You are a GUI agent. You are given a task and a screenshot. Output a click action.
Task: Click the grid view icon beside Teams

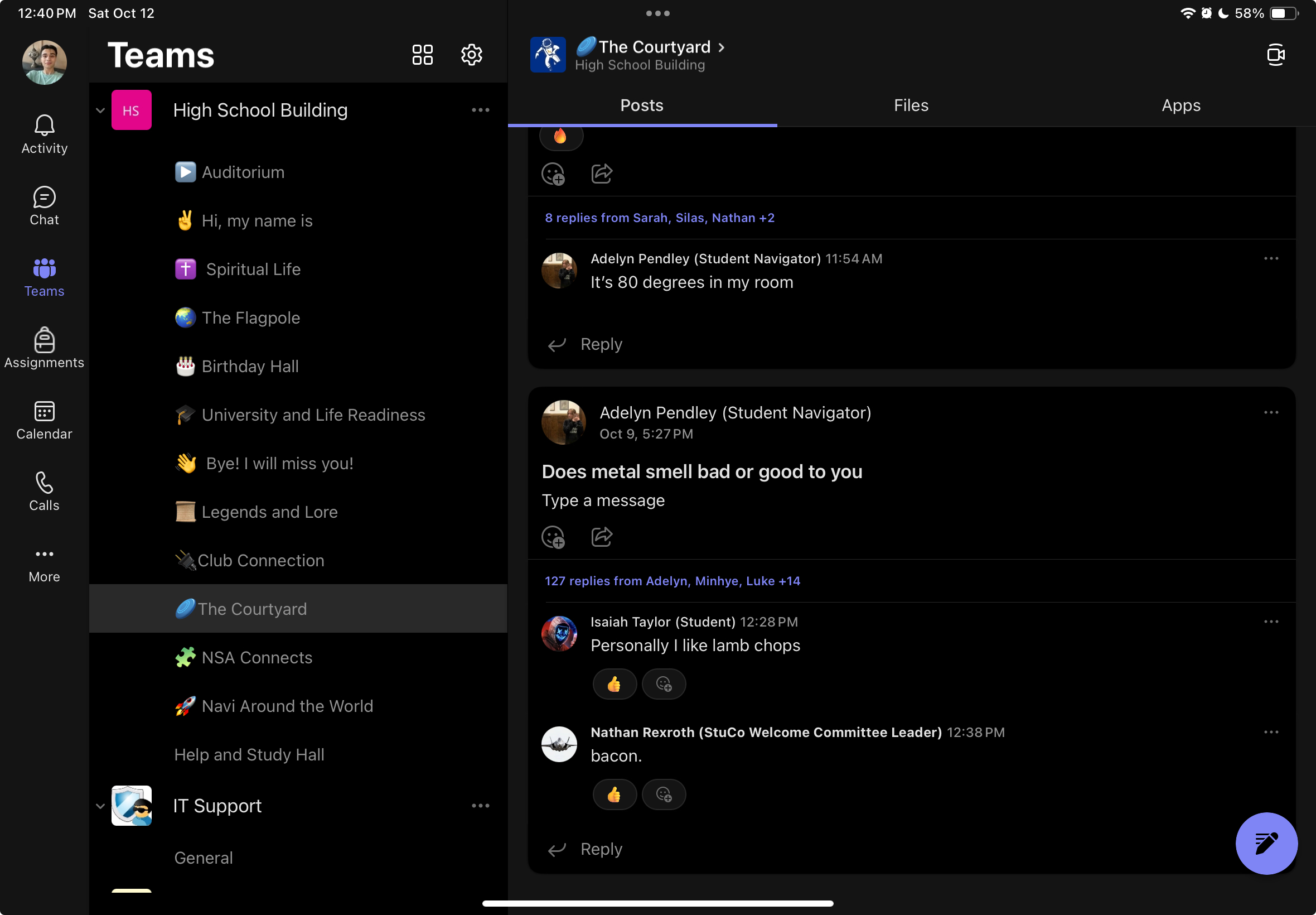422,55
